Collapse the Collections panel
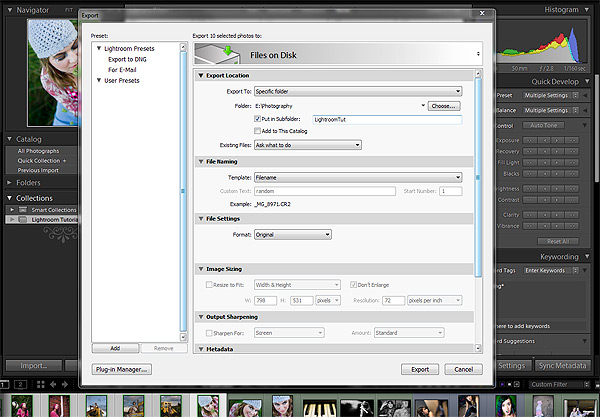The height and width of the screenshot is (417, 600). (9, 198)
